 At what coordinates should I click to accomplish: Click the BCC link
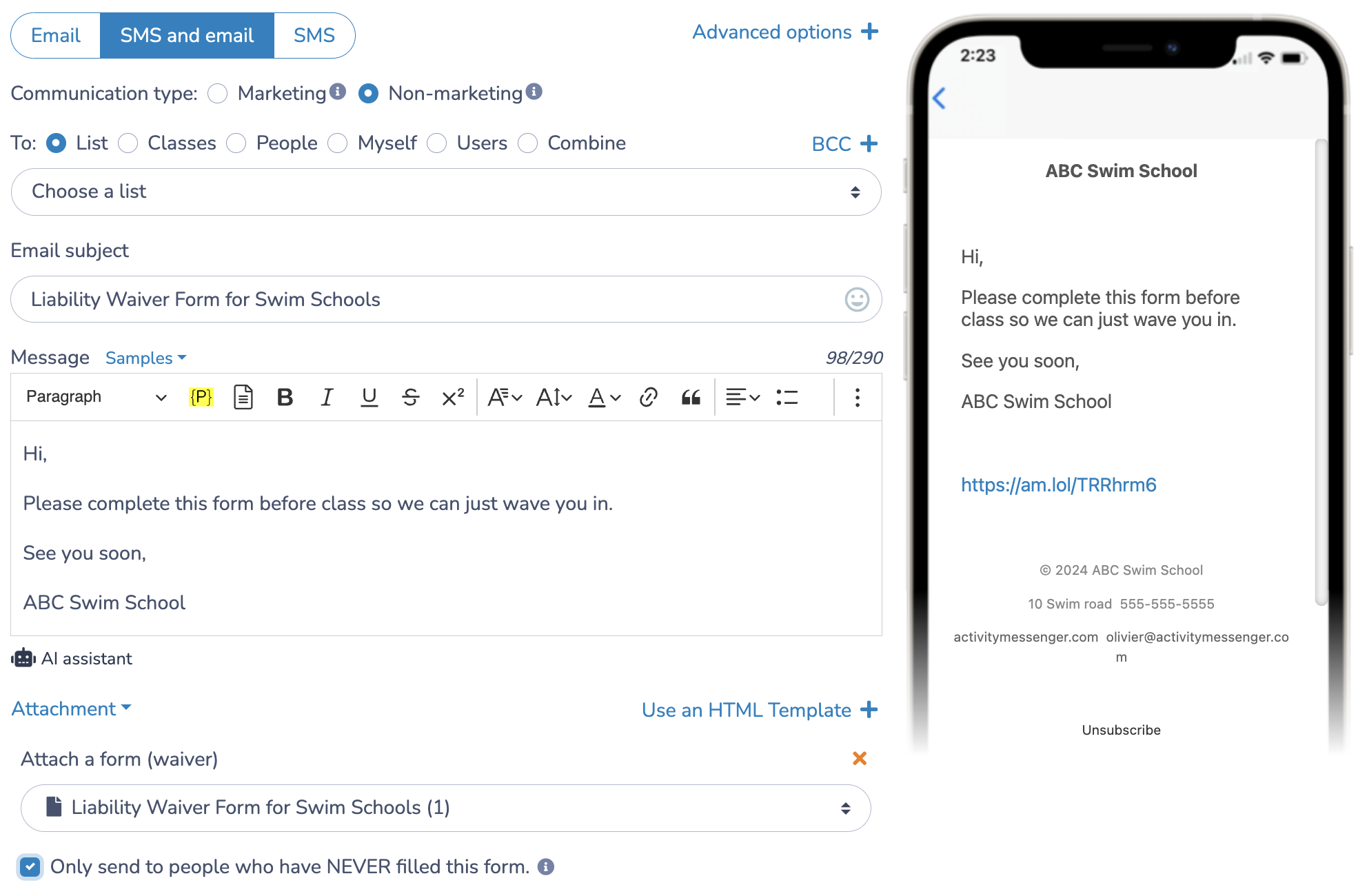point(831,143)
